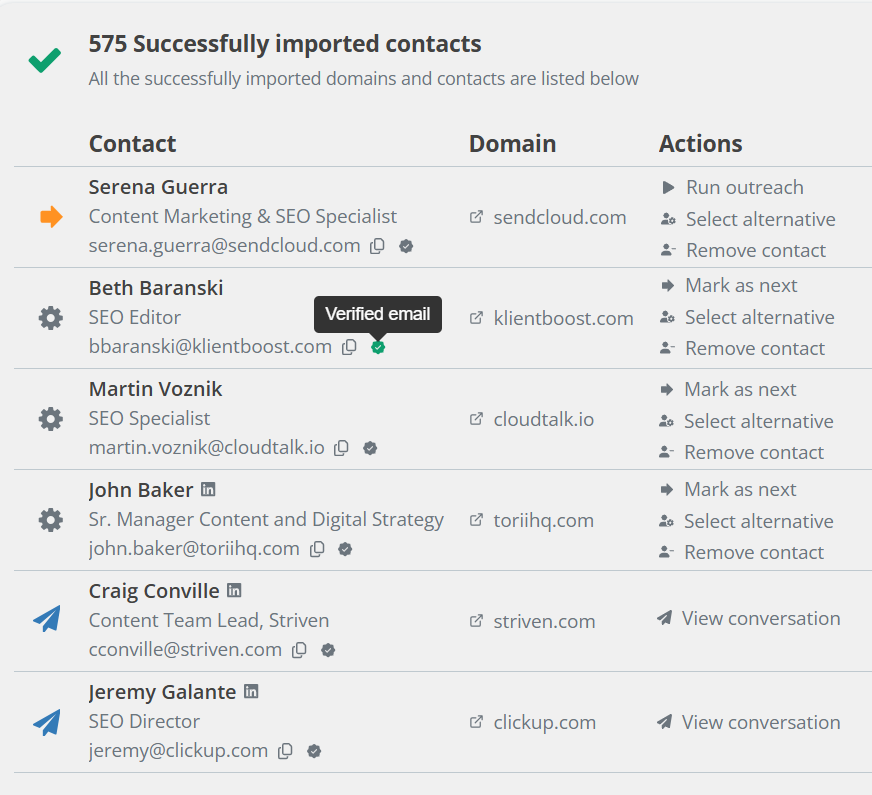Screen dimensions: 872x795
Task: Mark Beth Baranski as next
Action: point(740,285)
